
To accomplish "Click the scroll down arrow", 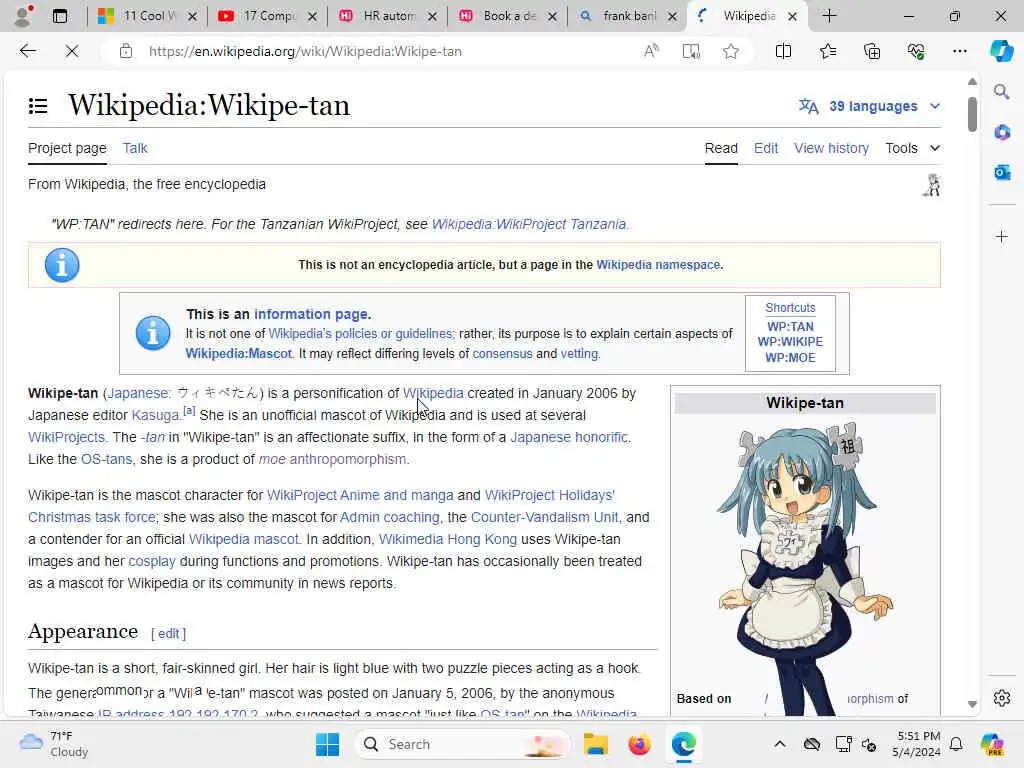I will click(972, 704).
